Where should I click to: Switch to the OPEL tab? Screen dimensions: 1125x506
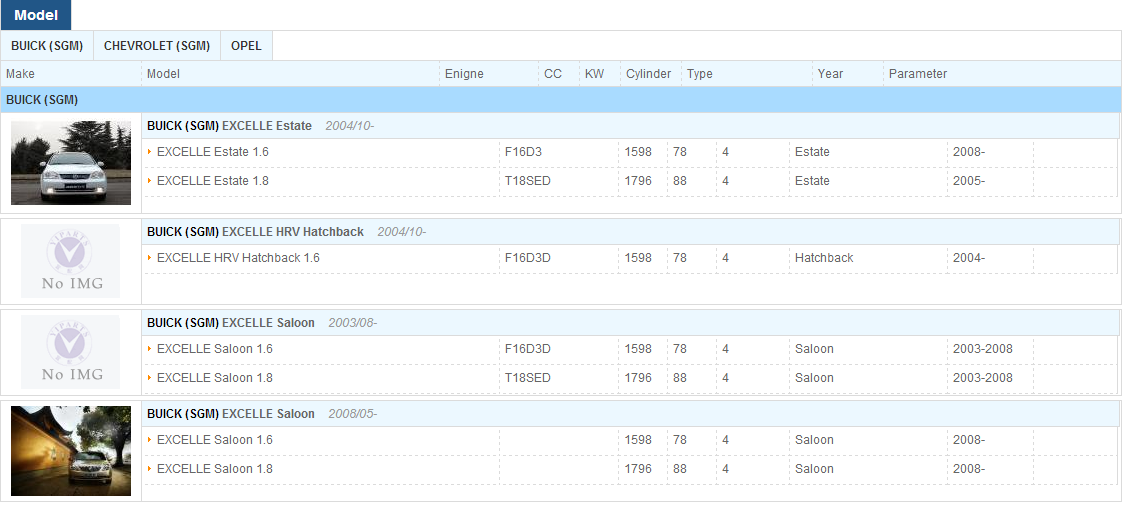click(246, 46)
